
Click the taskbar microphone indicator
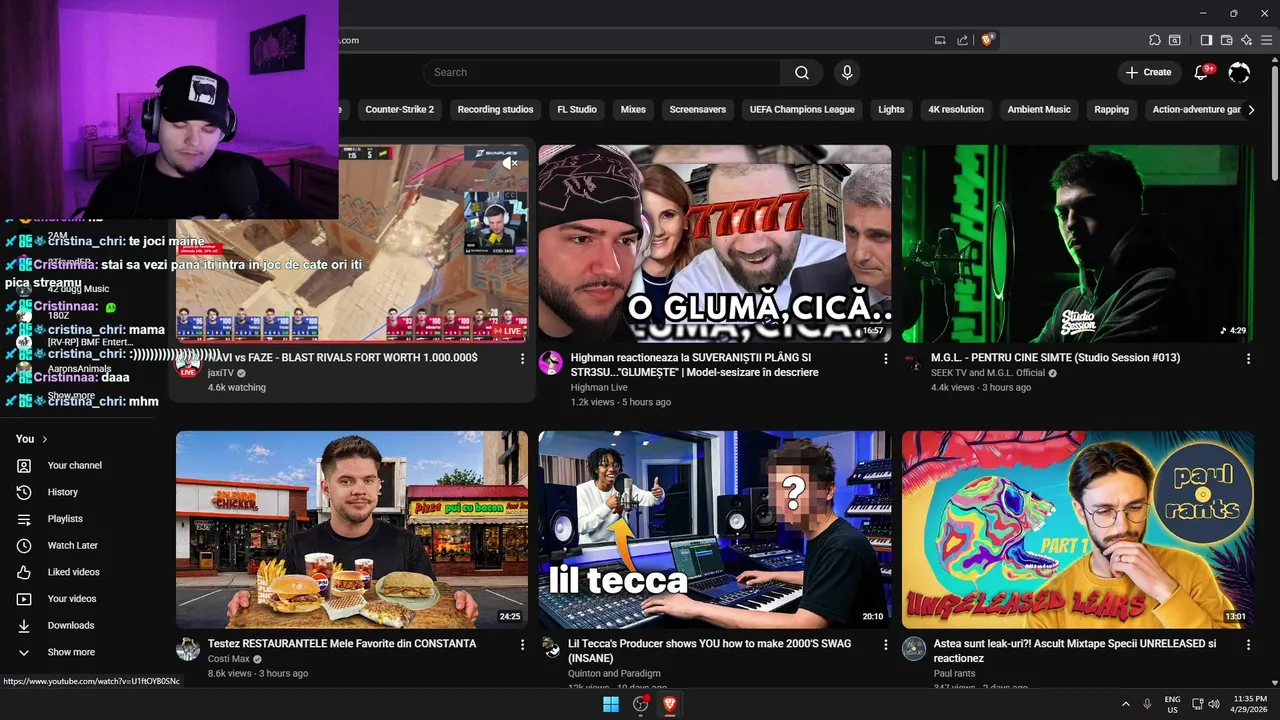[1147, 704]
